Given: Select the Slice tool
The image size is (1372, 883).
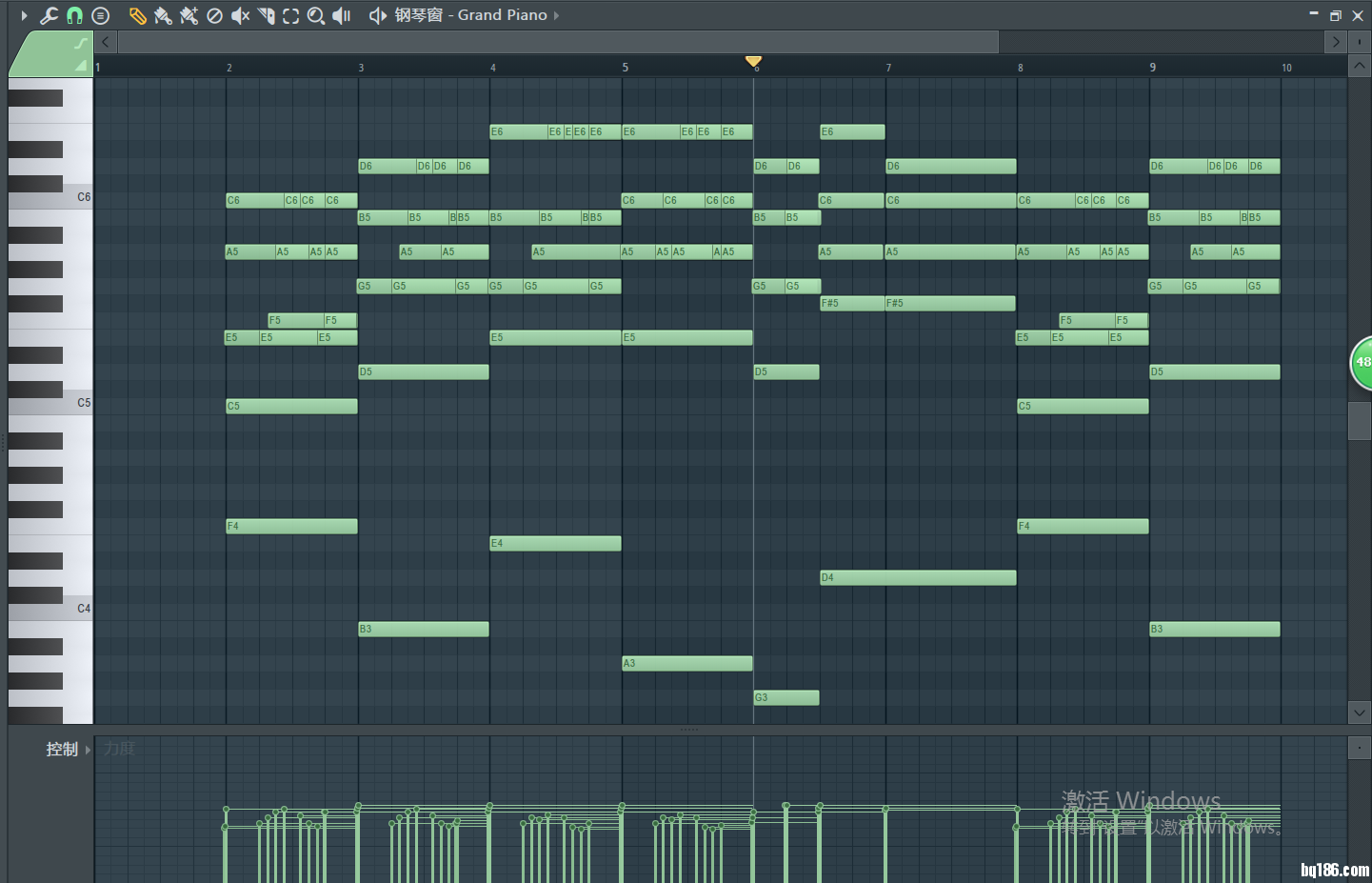Looking at the screenshot, I should (266, 15).
